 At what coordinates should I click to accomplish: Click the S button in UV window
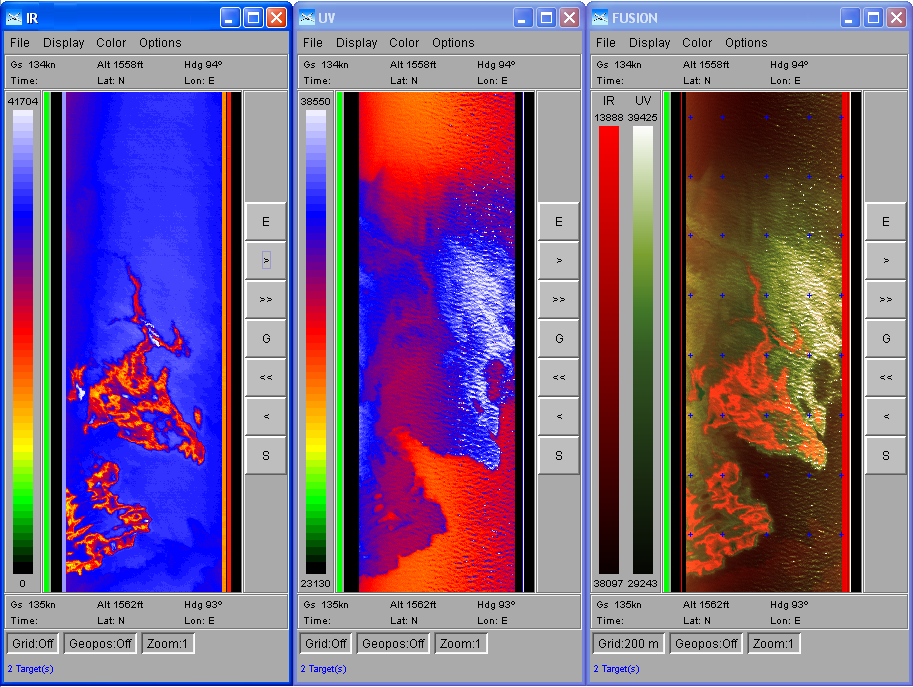coord(558,455)
